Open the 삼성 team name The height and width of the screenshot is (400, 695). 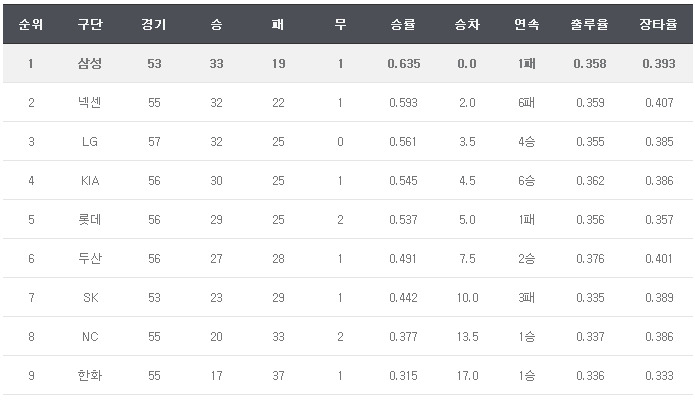point(90,64)
